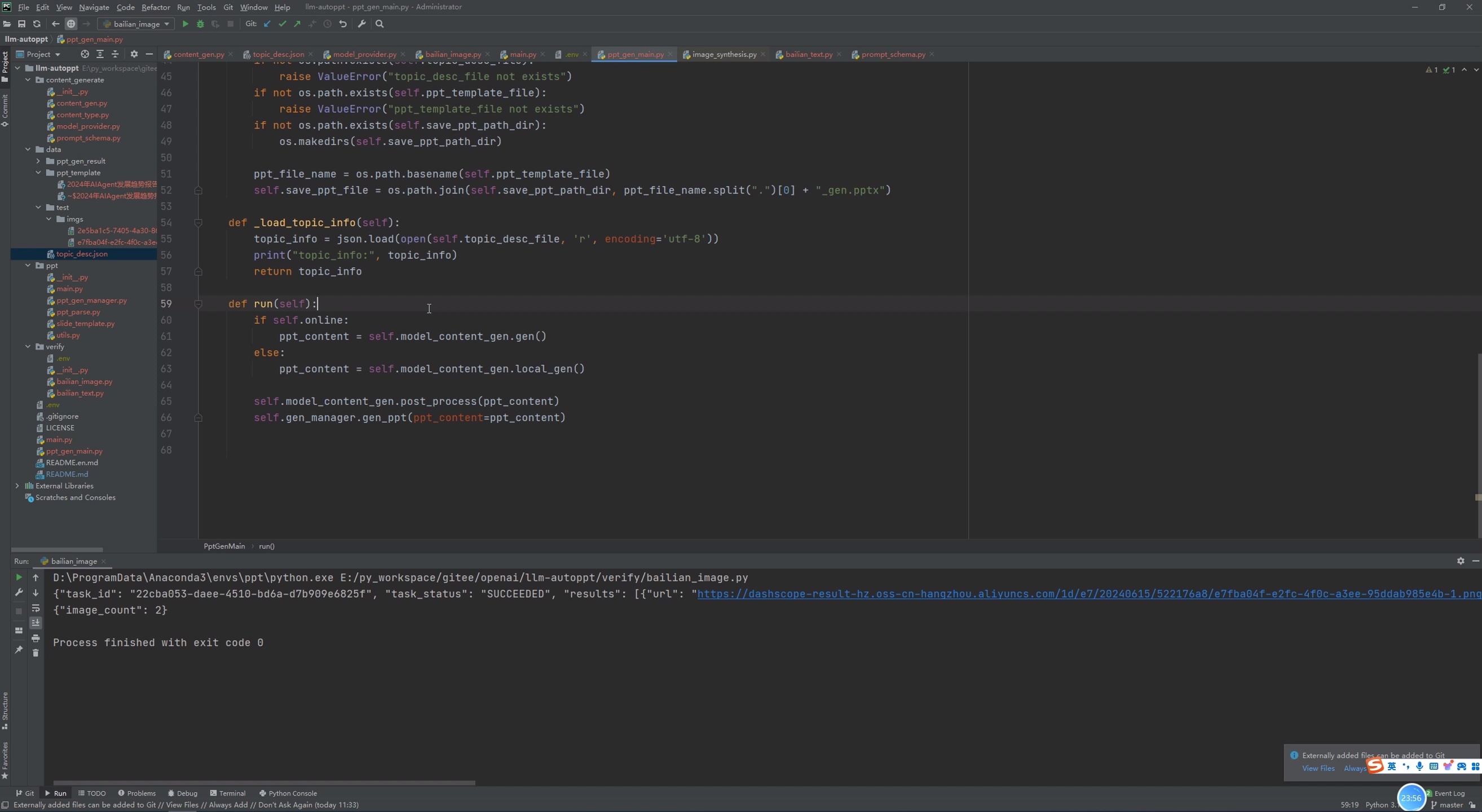Expand the ppt_gen_result folder
Screen dimensions: 1482x812
(38, 161)
